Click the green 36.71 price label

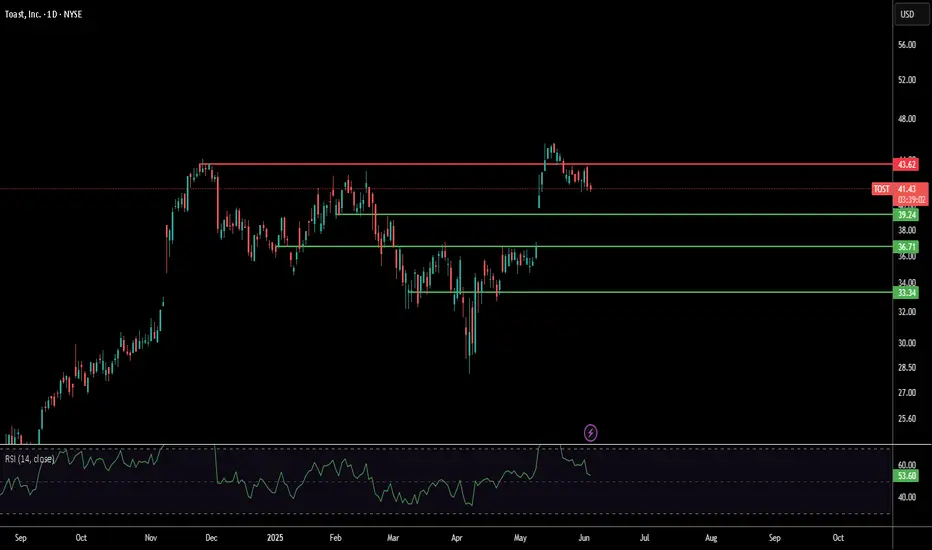pos(906,247)
